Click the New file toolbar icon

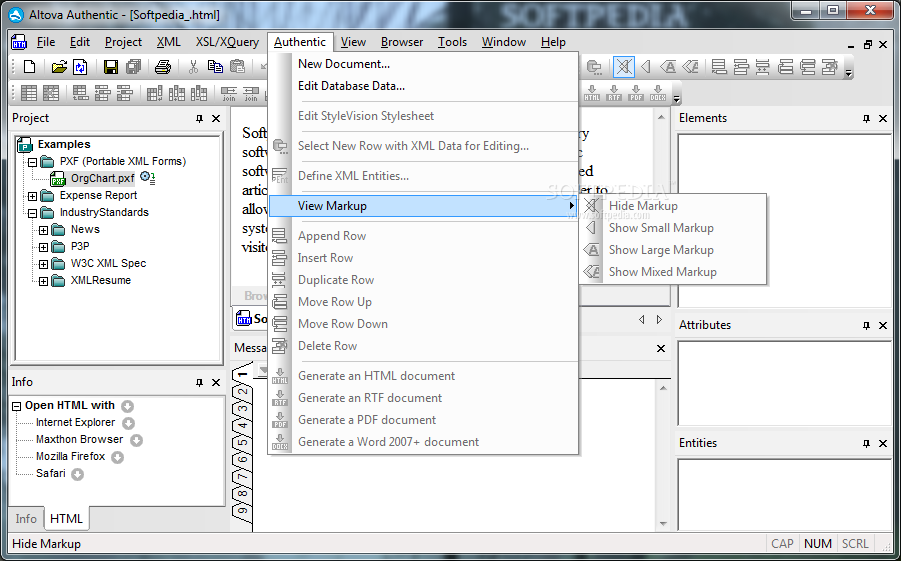pyautogui.click(x=29, y=67)
